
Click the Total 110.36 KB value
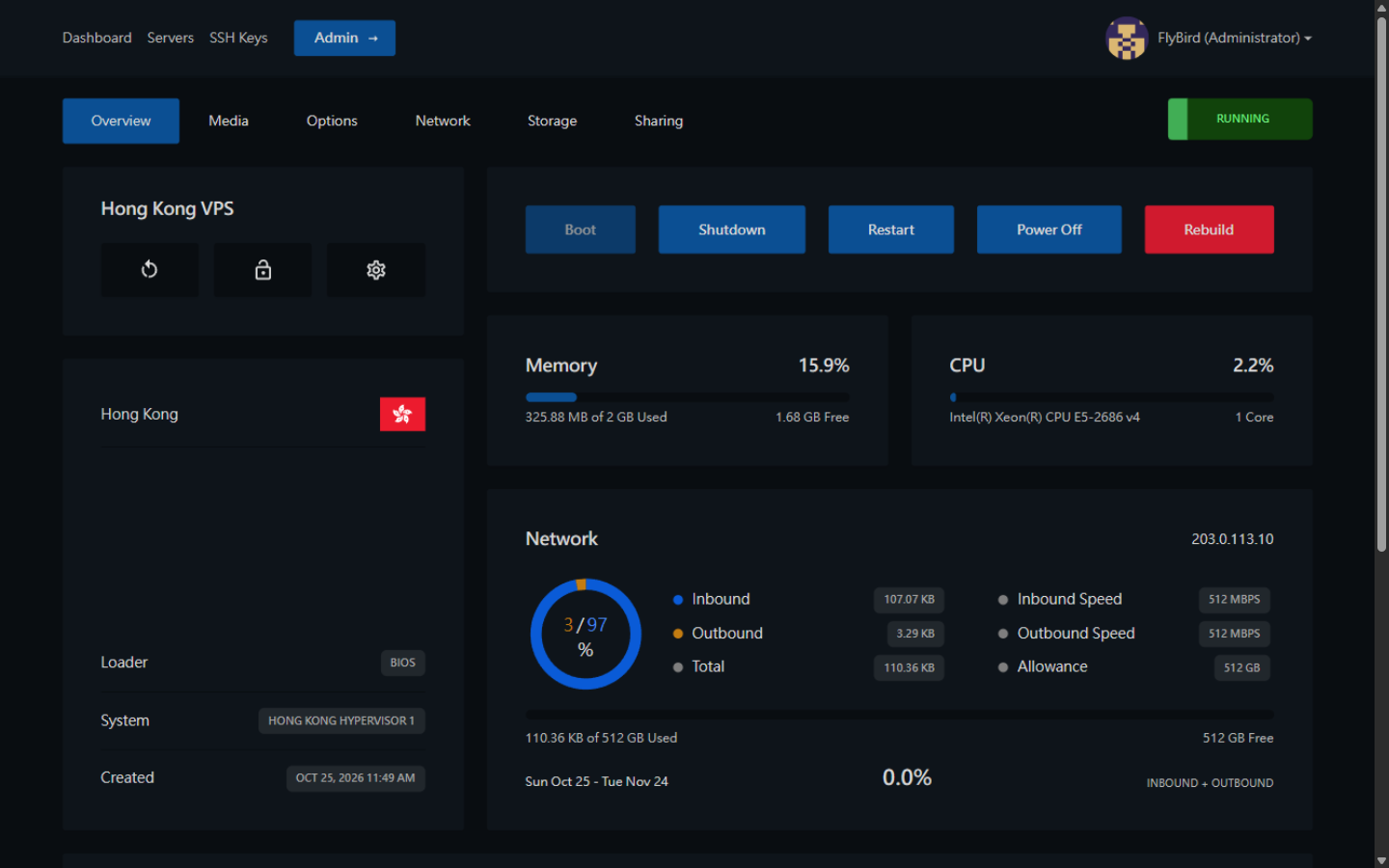(910, 667)
